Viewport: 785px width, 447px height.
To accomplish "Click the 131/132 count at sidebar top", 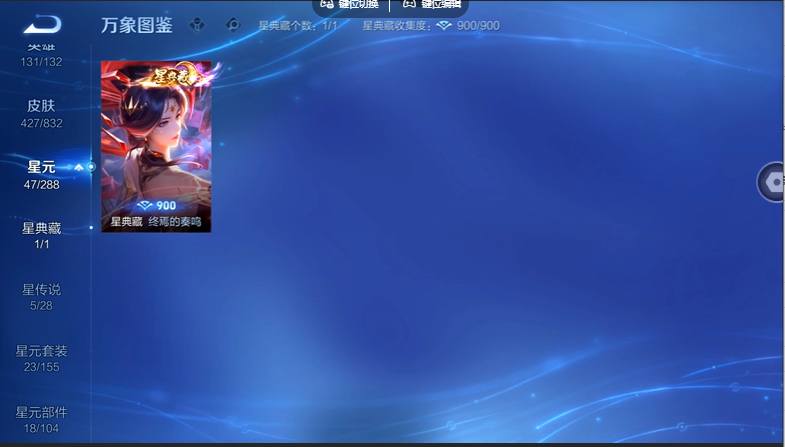I will tap(42, 62).
